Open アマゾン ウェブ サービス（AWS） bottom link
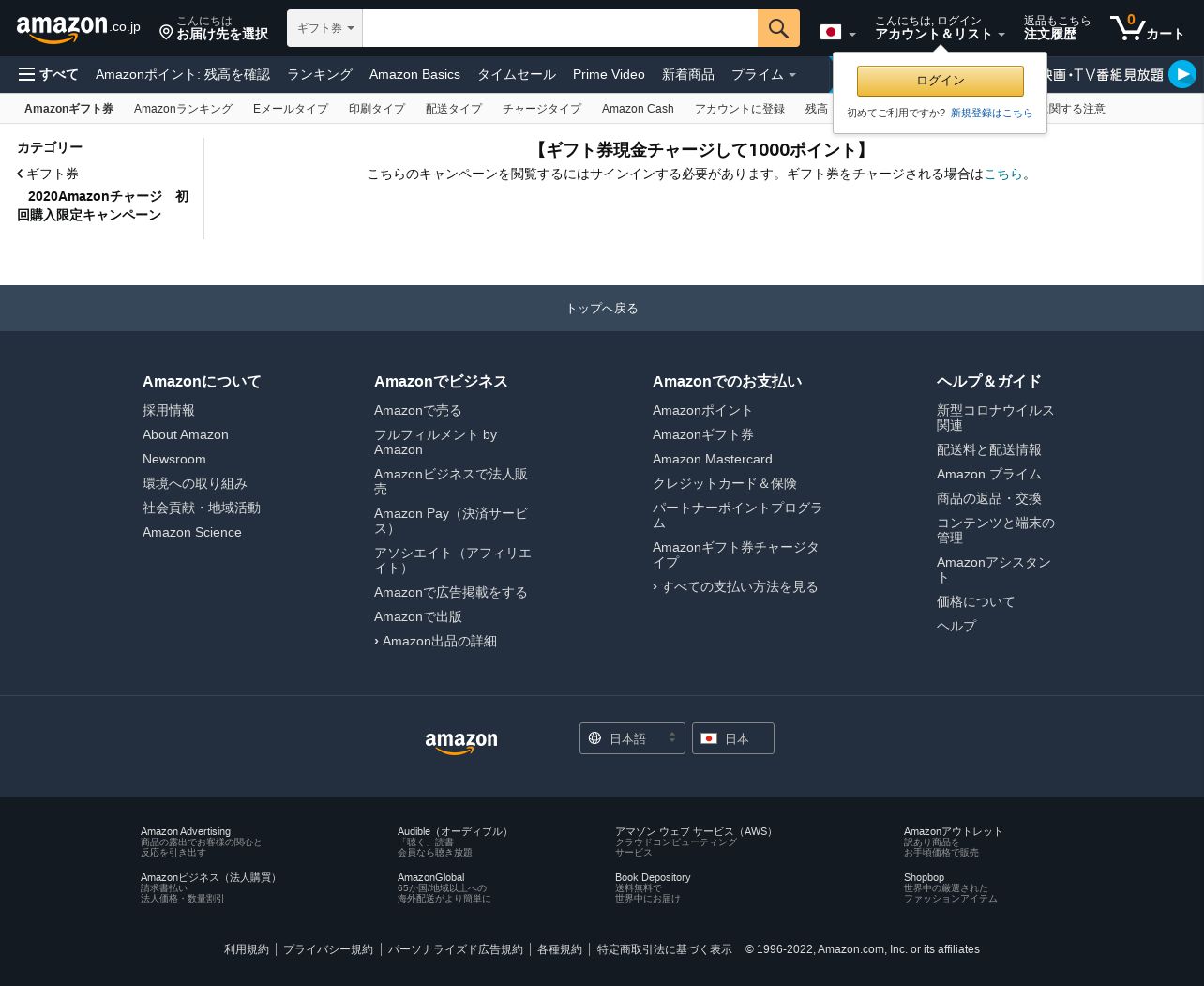This screenshot has width=1204, height=986. click(696, 831)
